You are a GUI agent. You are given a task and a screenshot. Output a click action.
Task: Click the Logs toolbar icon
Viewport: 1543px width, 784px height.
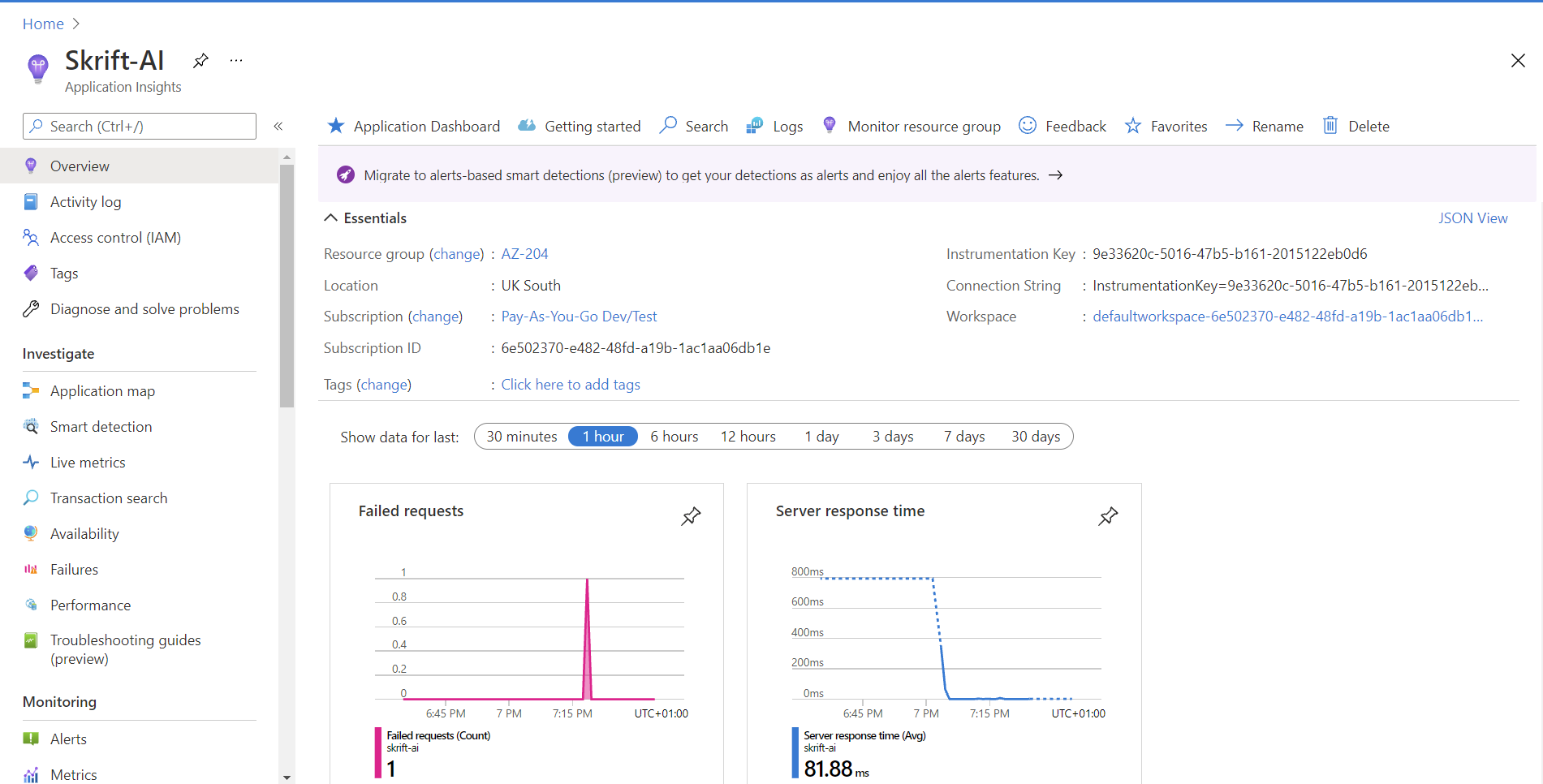(754, 126)
